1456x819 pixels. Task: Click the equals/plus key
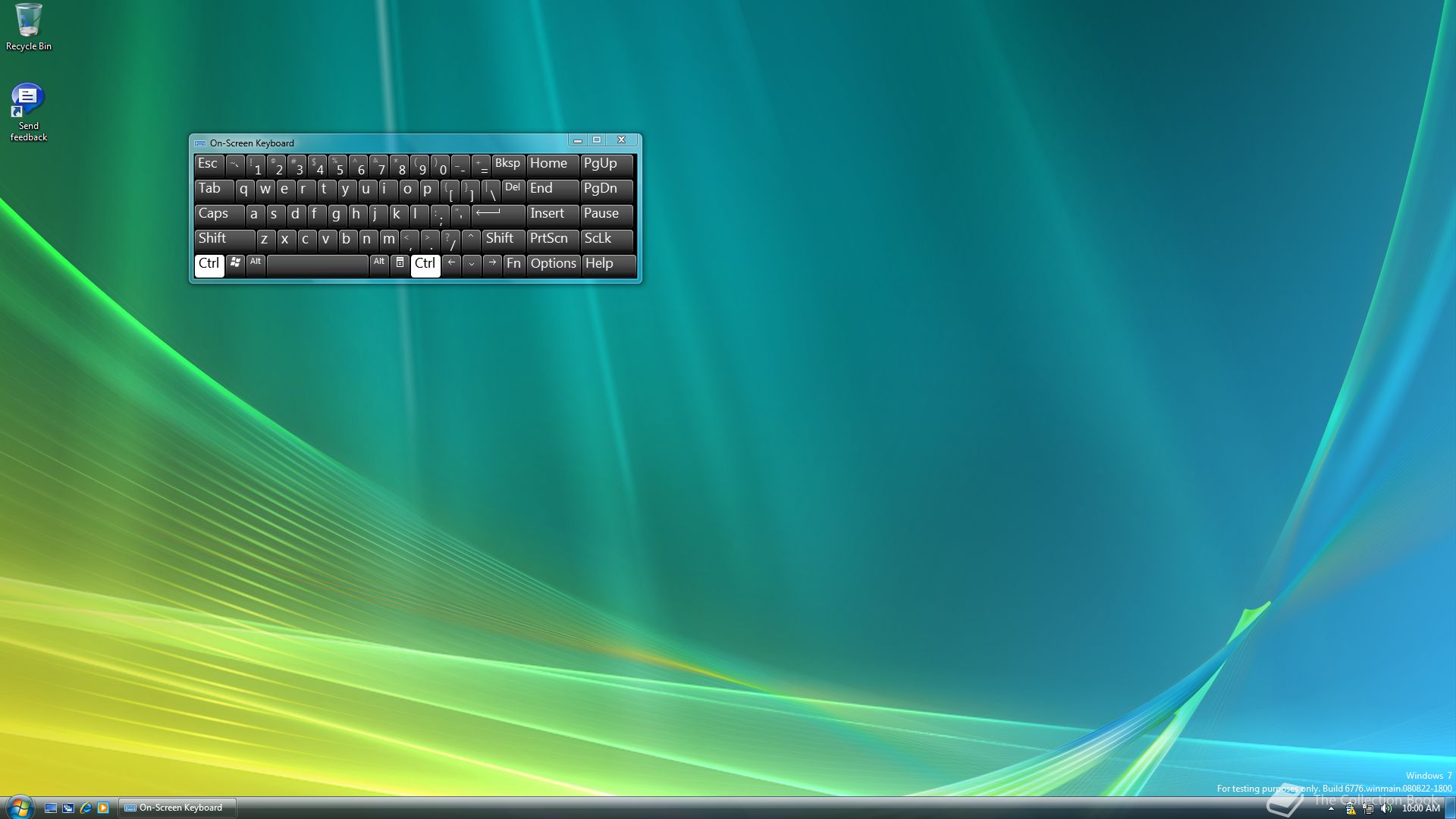click(481, 165)
